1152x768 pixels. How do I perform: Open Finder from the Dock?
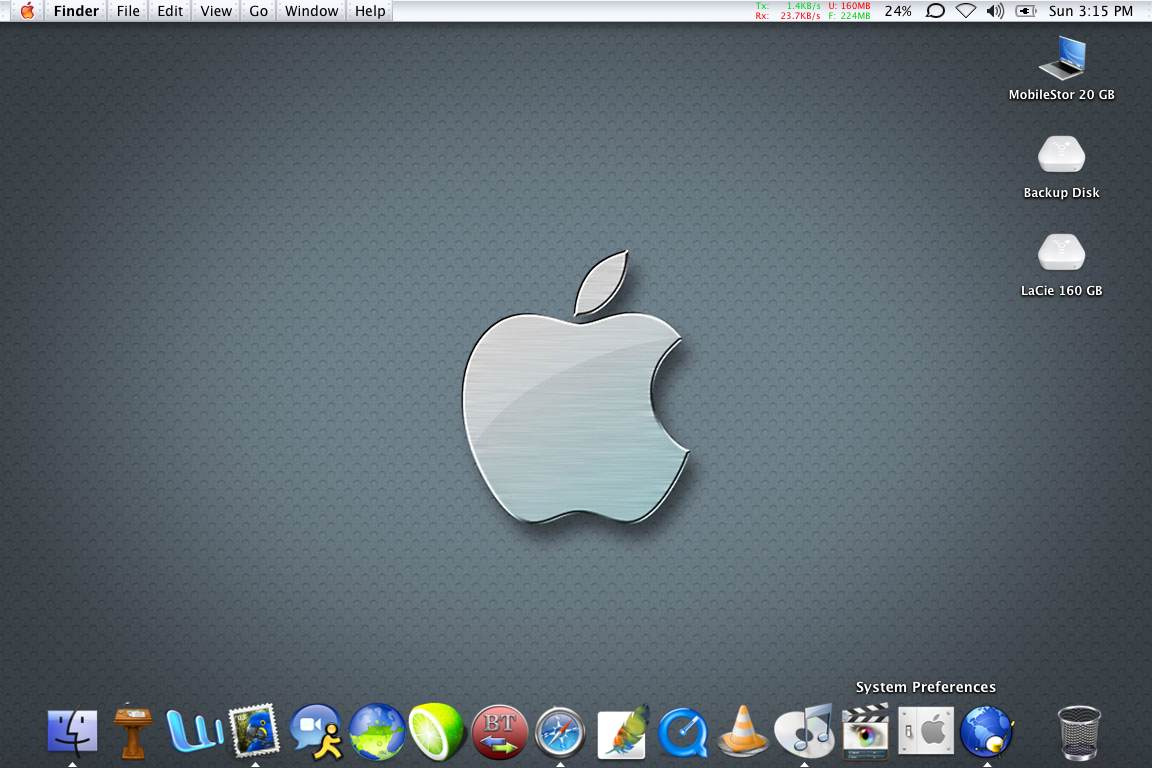pyautogui.click(x=72, y=731)
